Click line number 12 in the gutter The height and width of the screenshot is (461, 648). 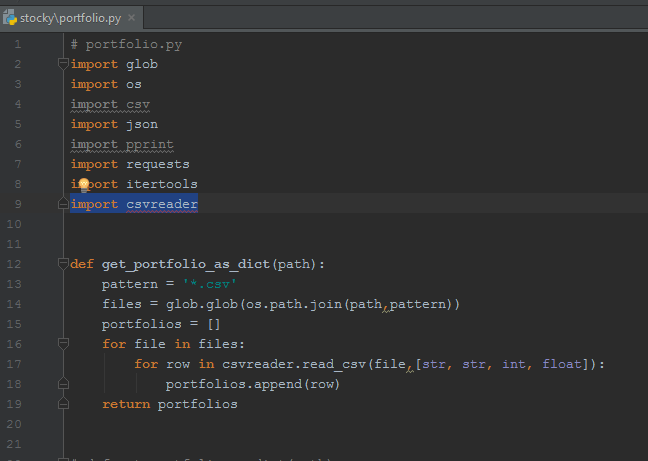[x=14, y=264]
